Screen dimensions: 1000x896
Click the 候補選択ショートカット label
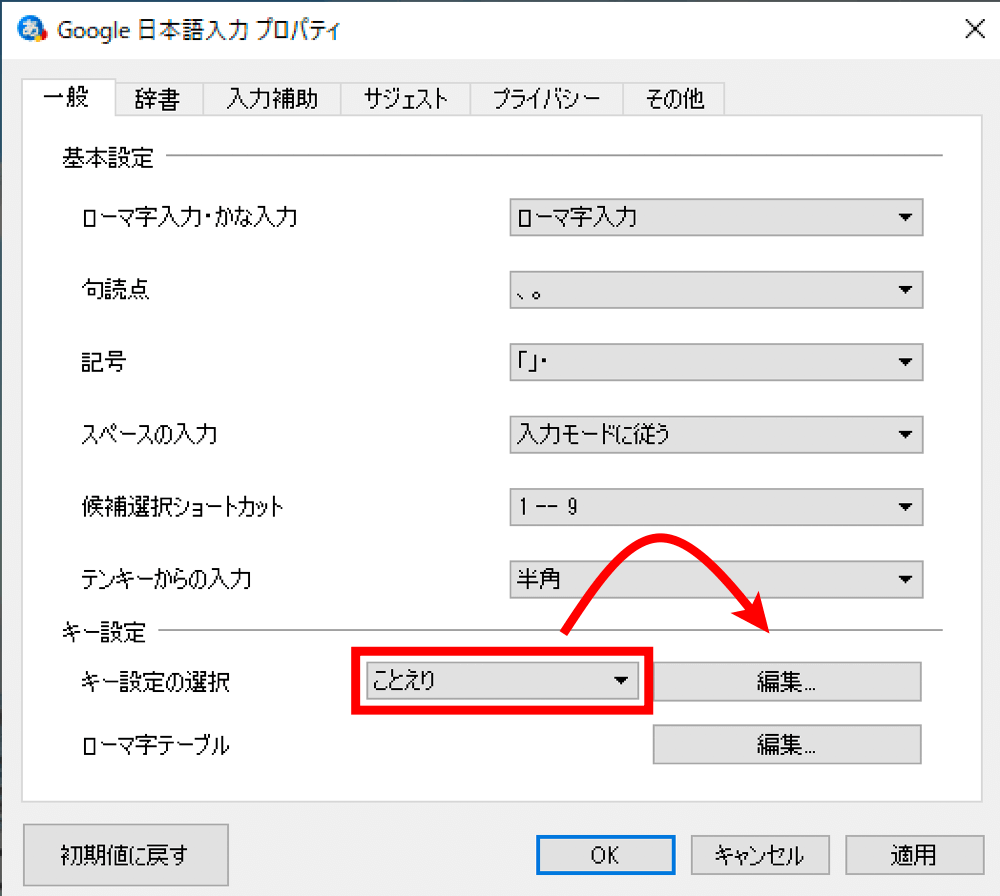tap(182, 506)
